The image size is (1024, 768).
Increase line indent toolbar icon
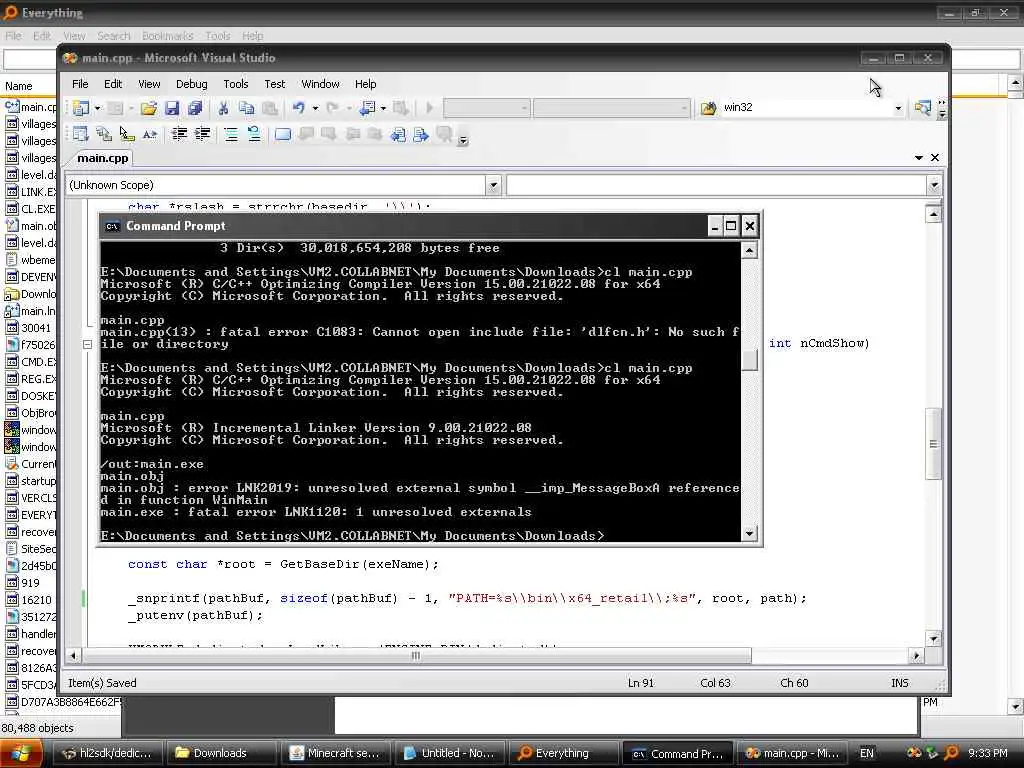tap(202, 135)
